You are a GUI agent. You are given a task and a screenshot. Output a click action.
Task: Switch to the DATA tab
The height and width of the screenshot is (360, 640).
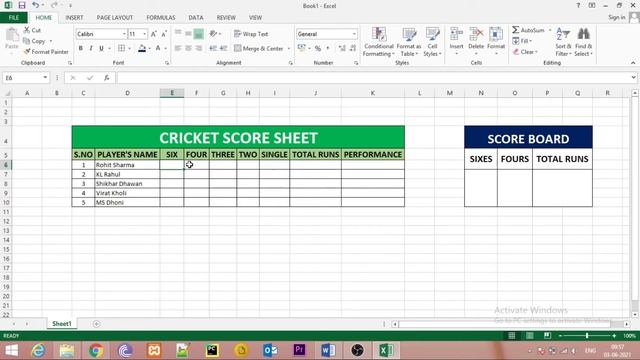click(x=196, y=18)
